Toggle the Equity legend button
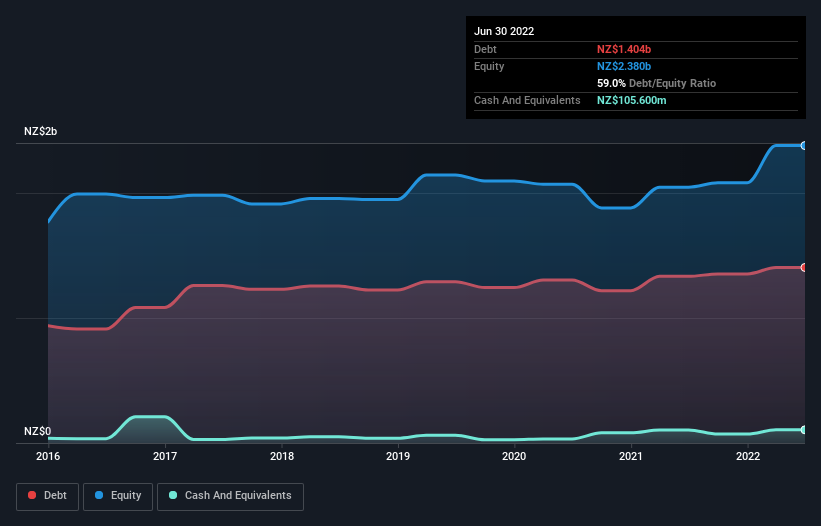The image size is (821, 526). pos(118,496)
